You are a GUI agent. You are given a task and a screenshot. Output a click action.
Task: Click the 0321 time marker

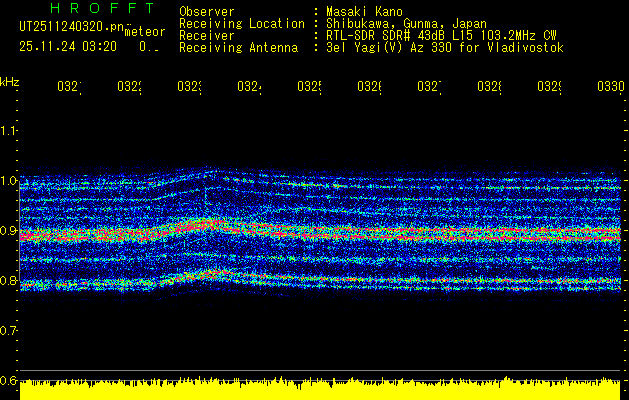pos(69,87)
